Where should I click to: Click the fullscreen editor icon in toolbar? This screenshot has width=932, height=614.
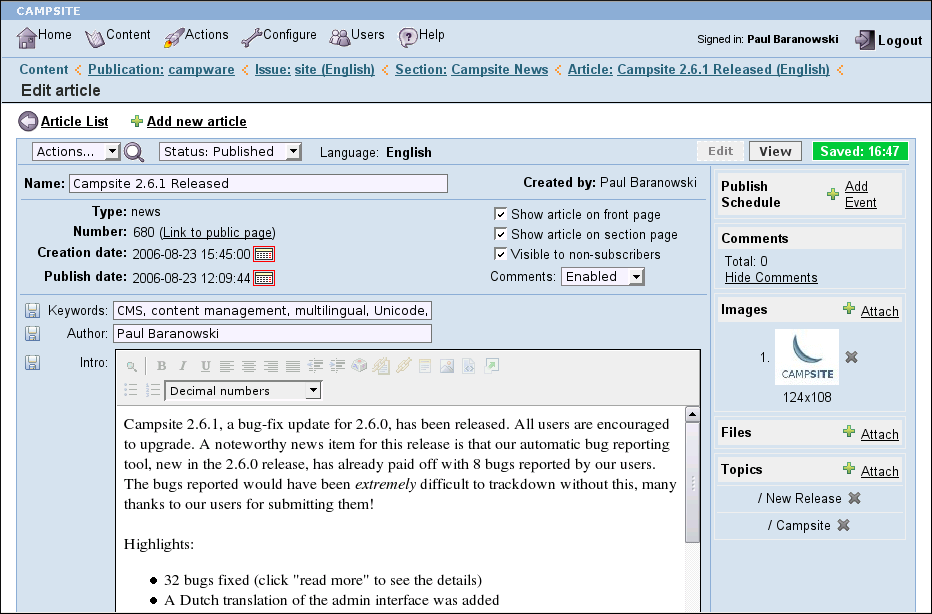(x=492, y=366)
